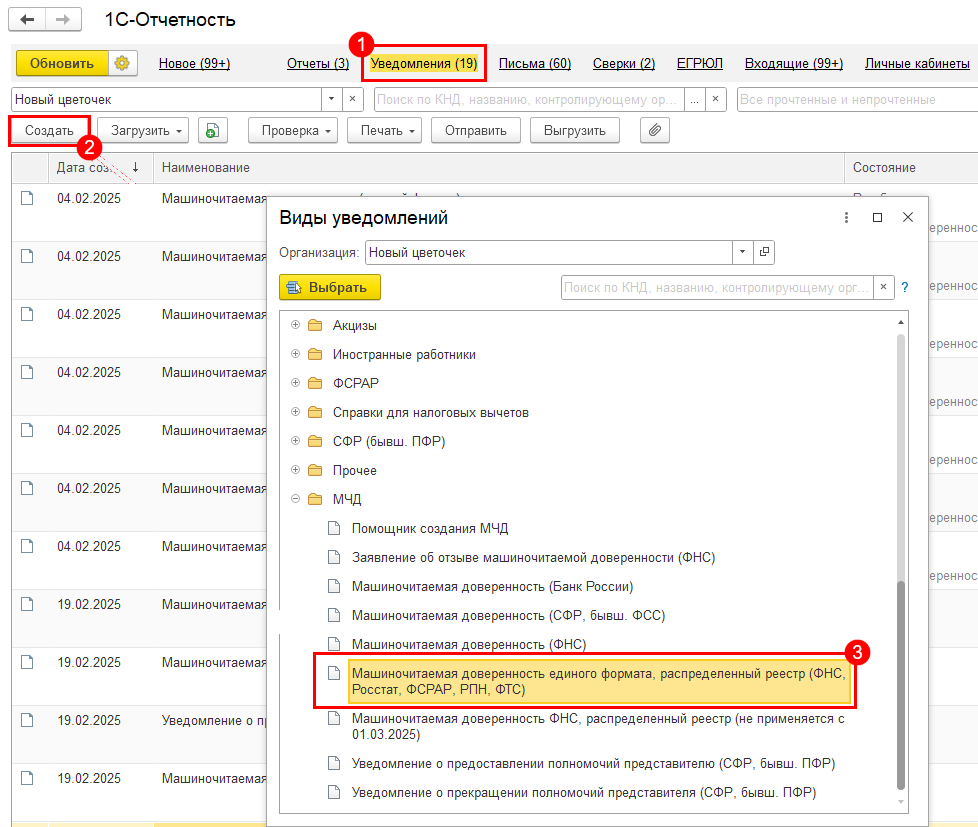Click the Акцизы folder icon
Viewport: 978px width, 827px height.
point(315,325)
